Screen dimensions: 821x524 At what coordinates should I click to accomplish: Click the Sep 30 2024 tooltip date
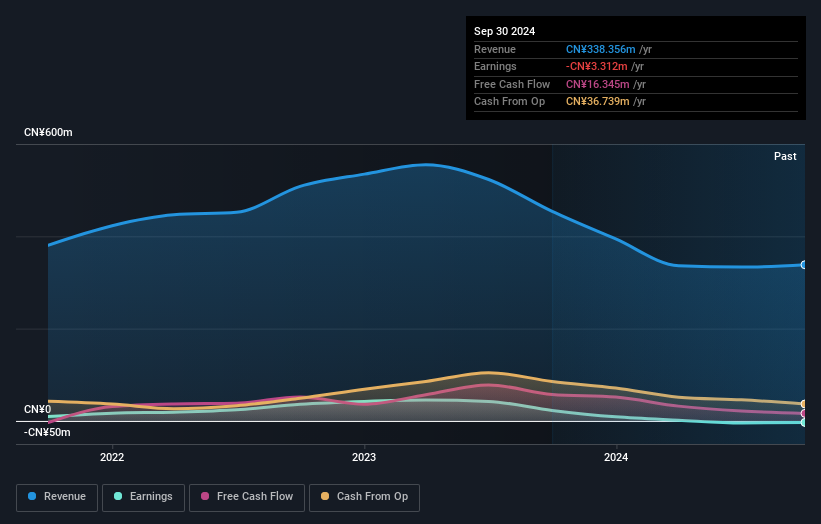pyautogui.click(x=504, y=31)
